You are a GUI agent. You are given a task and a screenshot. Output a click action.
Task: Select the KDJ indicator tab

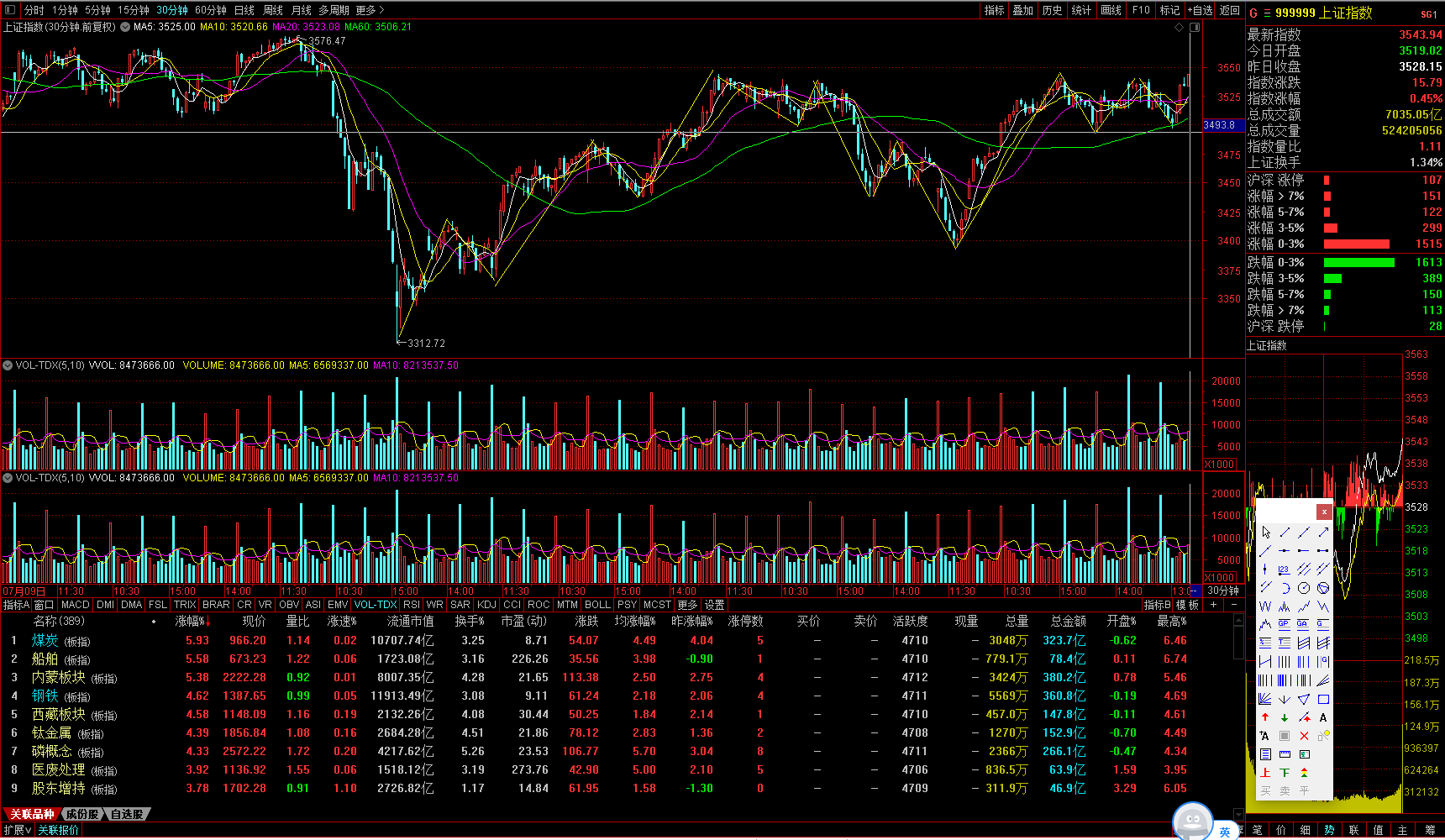coord(486,605)
